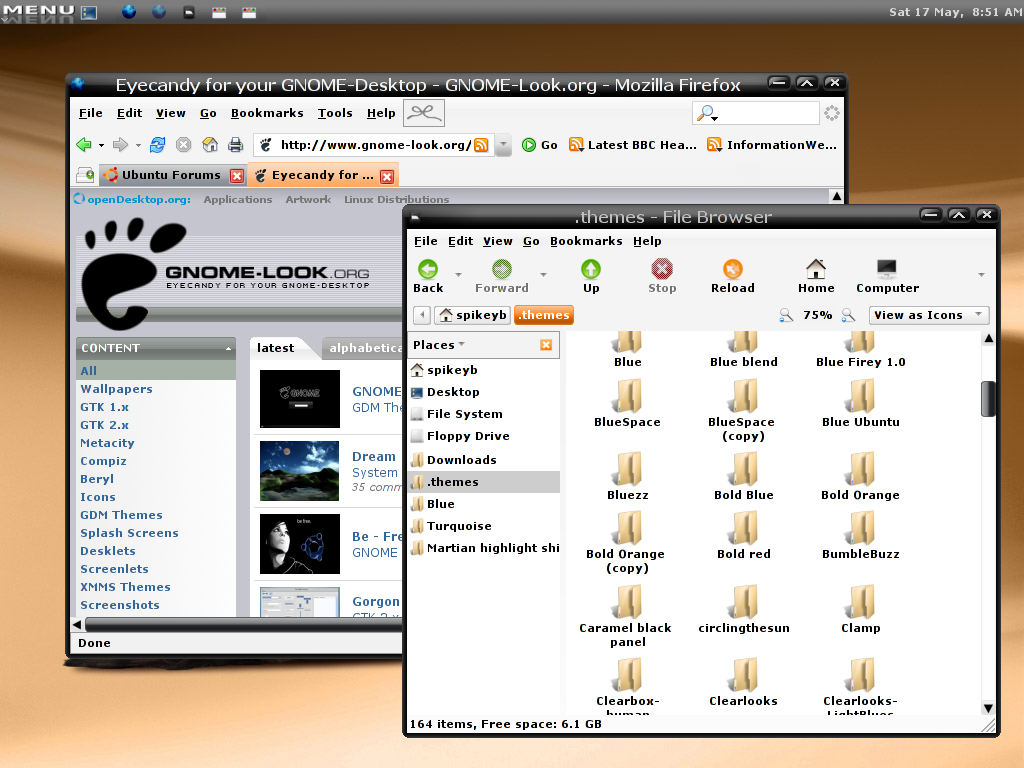Viewport: 1024px width, 768px height.
Task: Open File Browser Edit menu
Action: [460, 241]
